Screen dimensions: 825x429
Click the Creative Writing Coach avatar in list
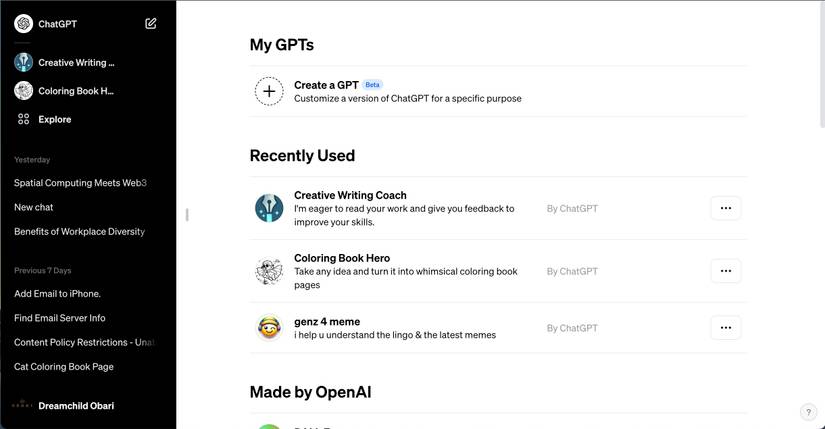click(x=269, y=208)
